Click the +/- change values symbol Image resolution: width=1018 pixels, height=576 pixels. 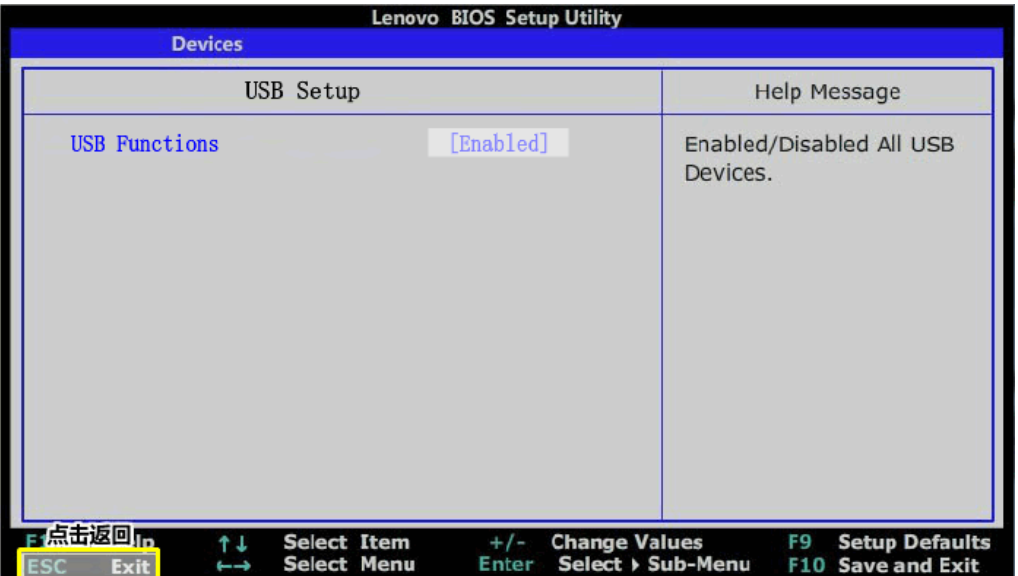coord(505,543)
